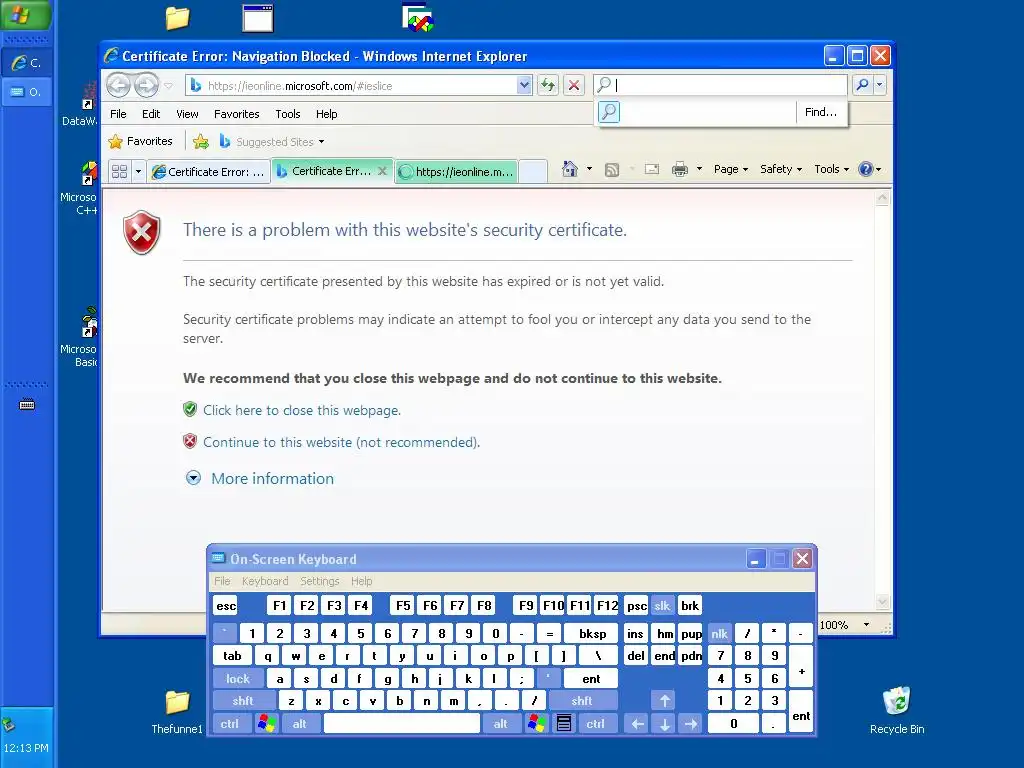This screenshot has height=768, width=1024.
Task: Toggle the right shft key
Action: pyautogui.click(x=581, y=701)
